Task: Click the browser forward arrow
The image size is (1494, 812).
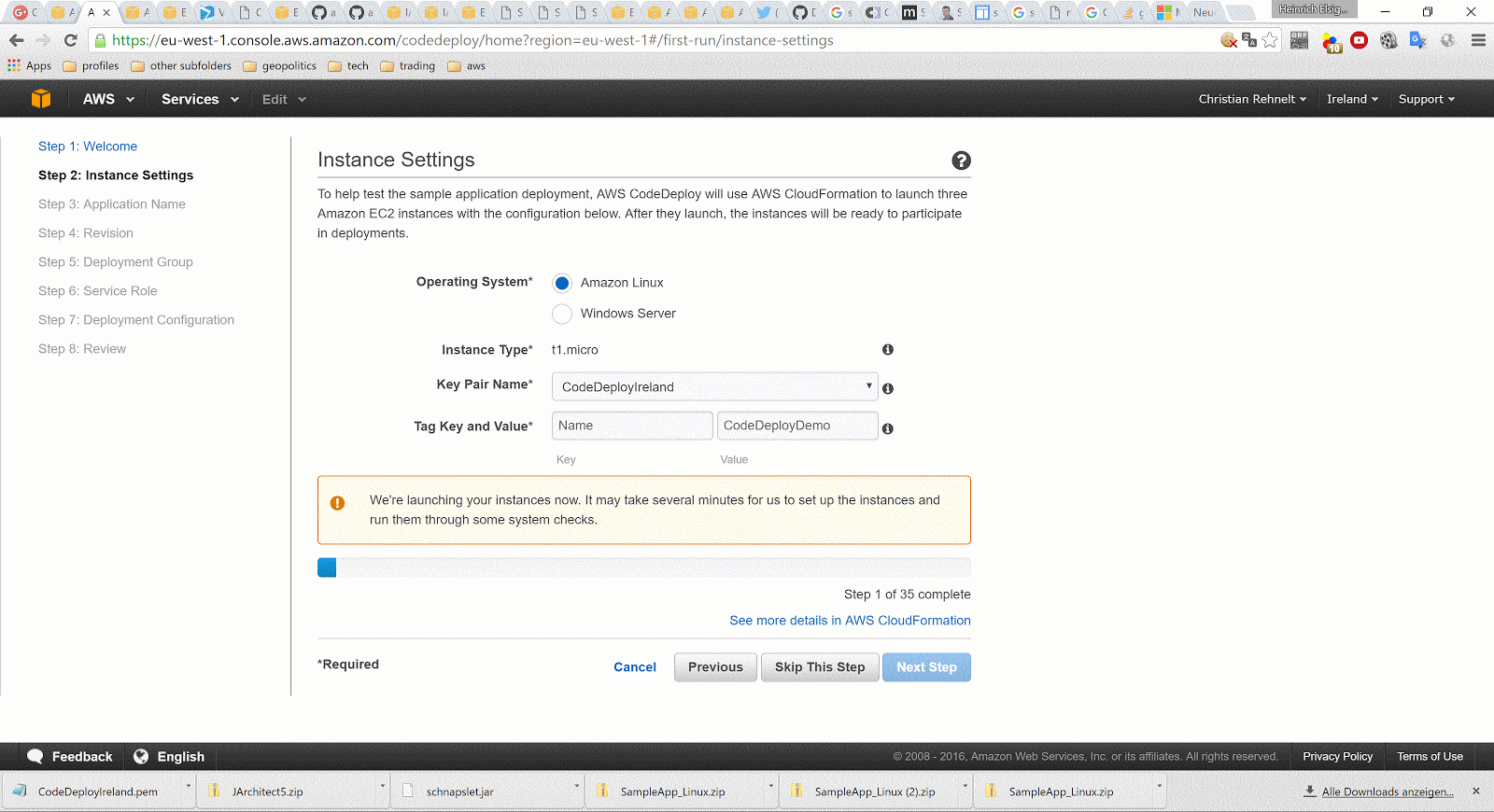Action: (43, 40)
